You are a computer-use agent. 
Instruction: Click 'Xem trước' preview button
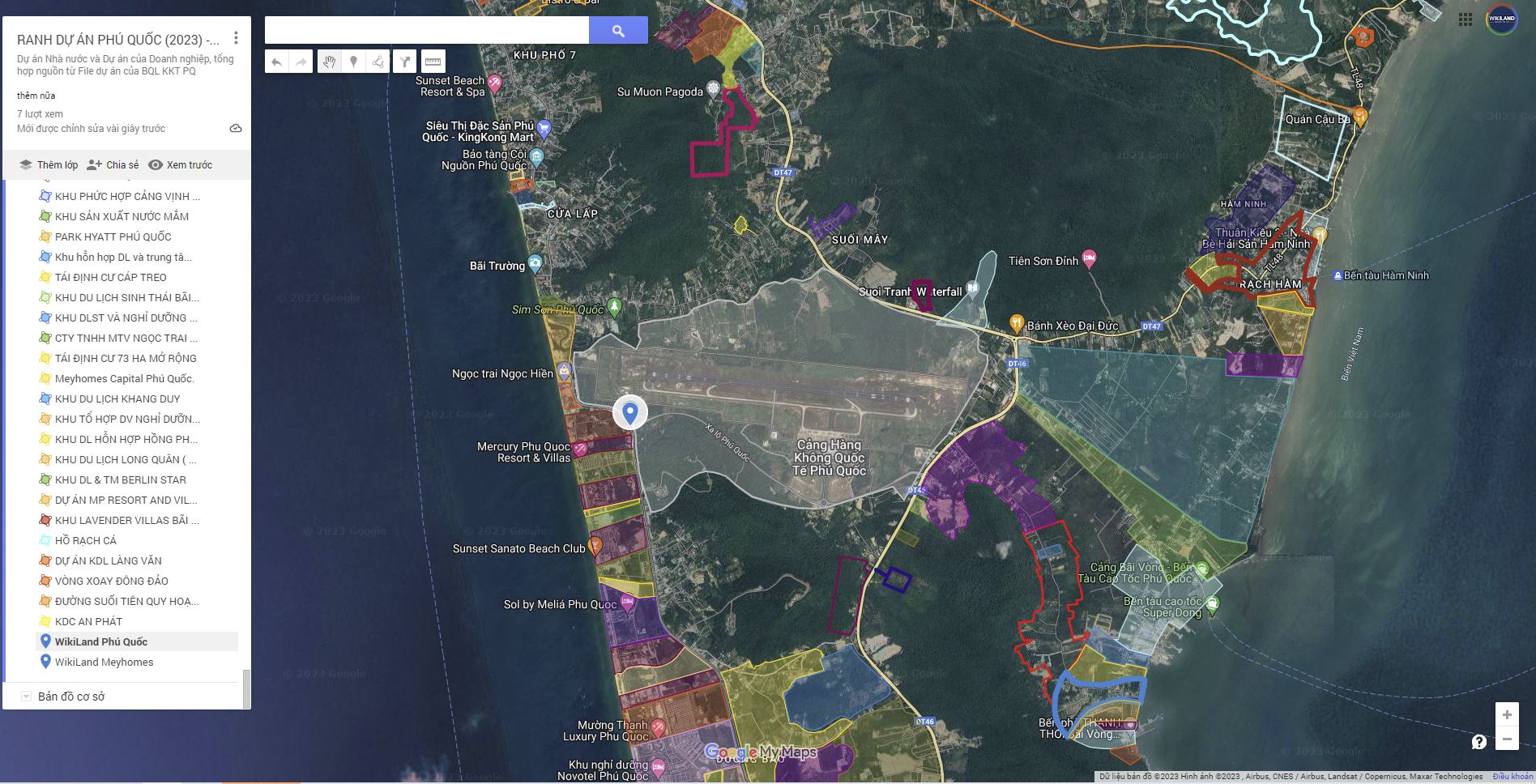point(180,164)
